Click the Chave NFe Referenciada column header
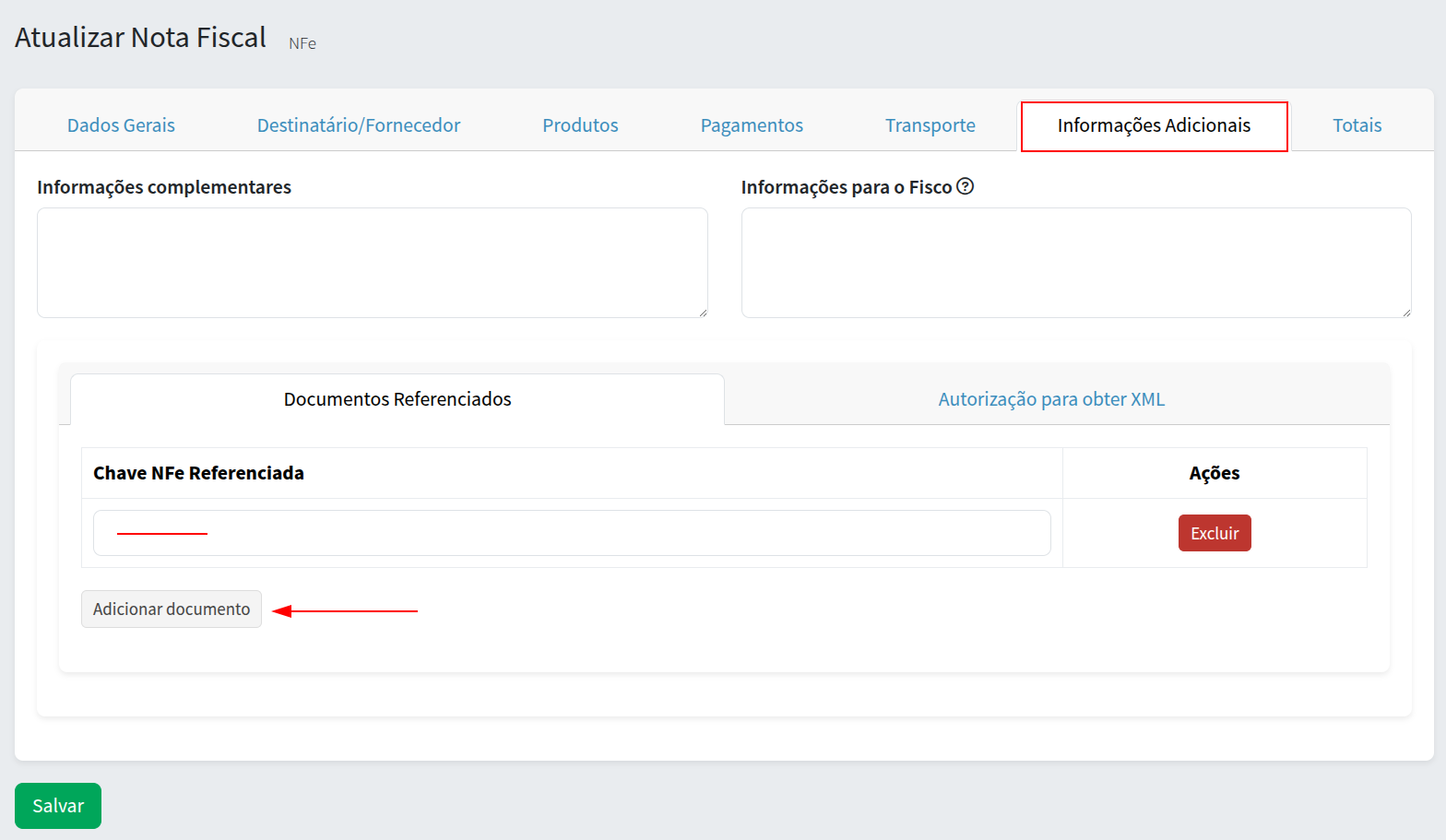Image resolution: width=1446 pixels, height=840 pixels. 198,473
